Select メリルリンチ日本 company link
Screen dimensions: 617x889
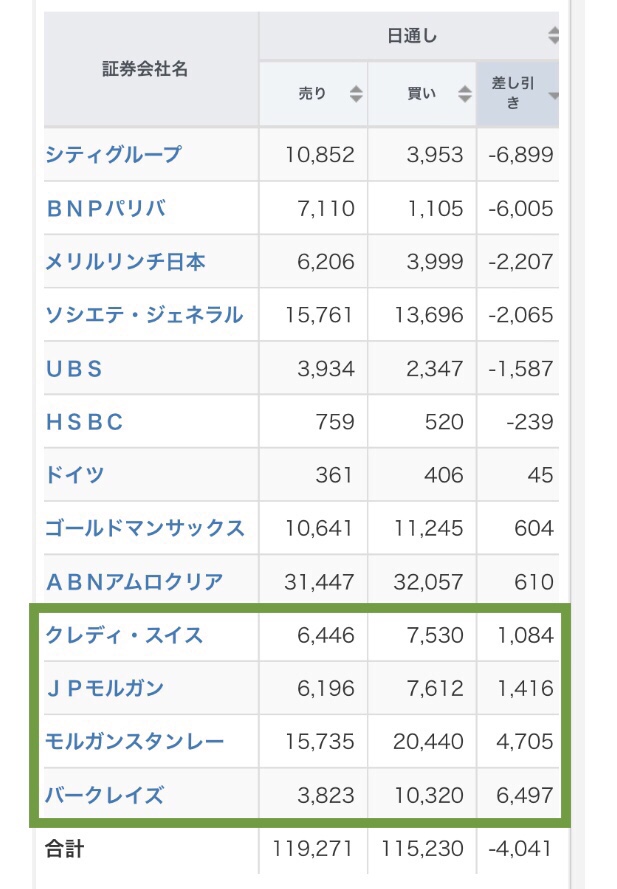pos(125,261)
